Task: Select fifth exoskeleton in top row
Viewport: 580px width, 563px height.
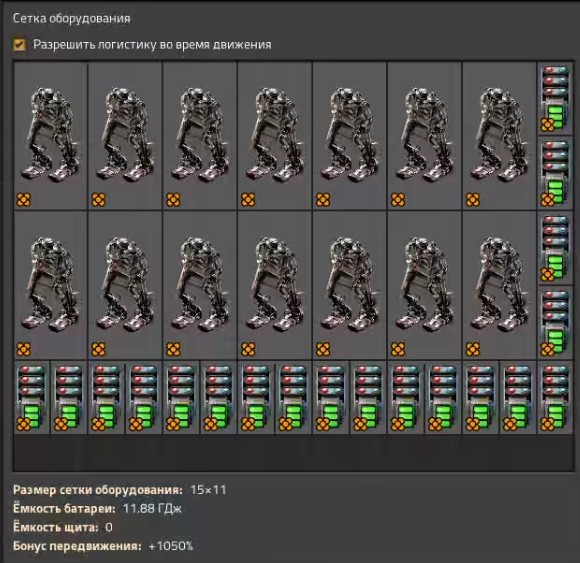Action: point(350,136)
